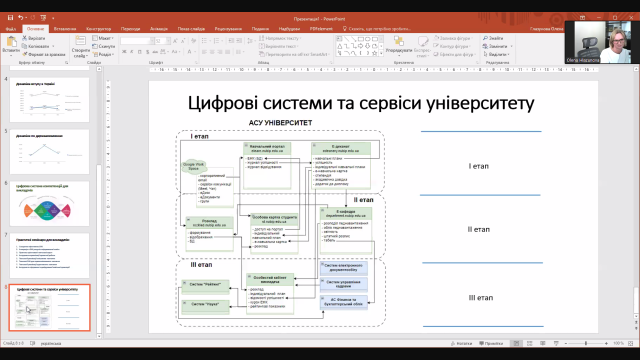Open Заливка фігури fill dropdown
The height and width of the screenshot is (360, 640).
[x=453, y=38]
